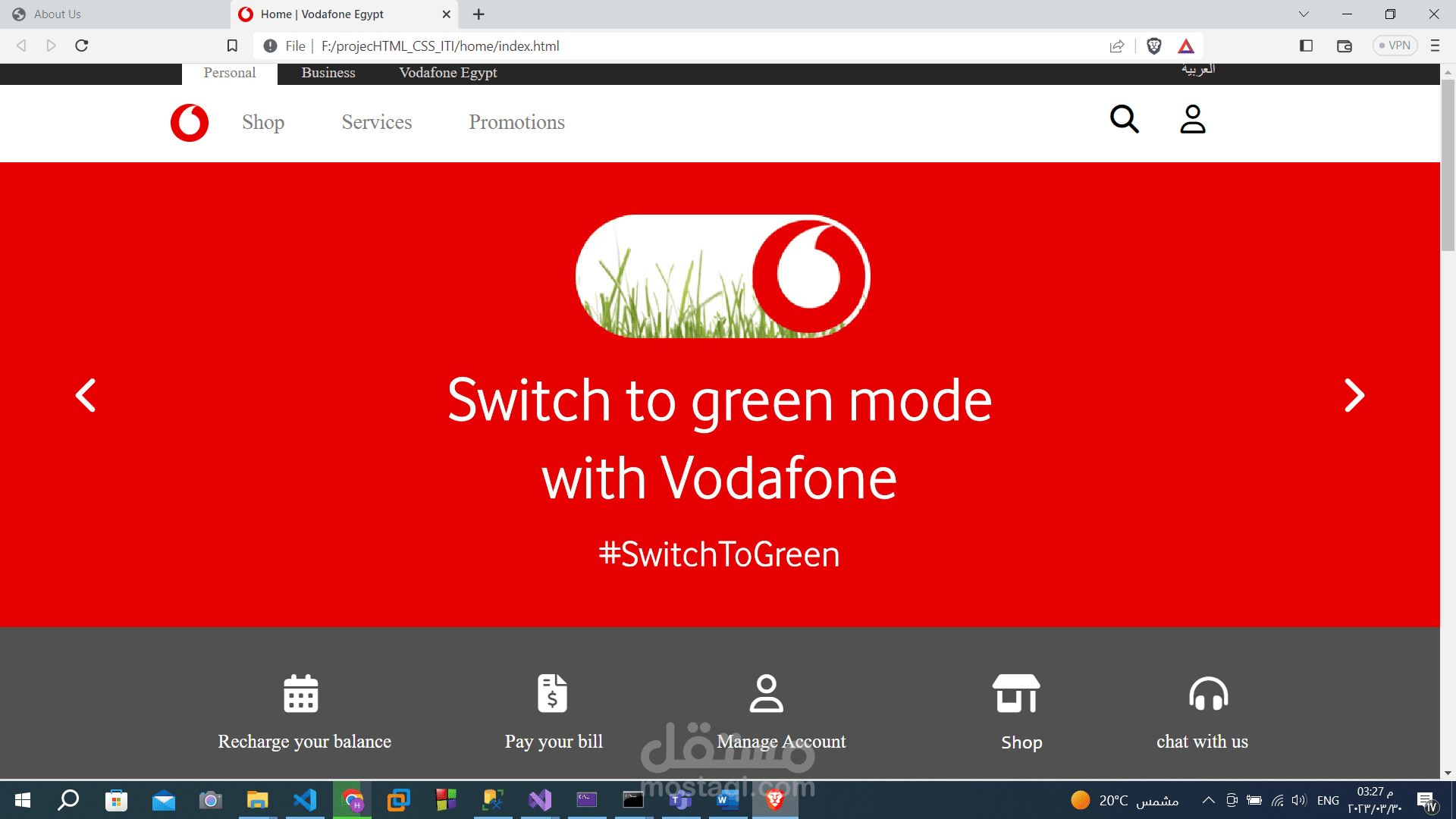Switch to the About Us browser tab

pos(58,14)
